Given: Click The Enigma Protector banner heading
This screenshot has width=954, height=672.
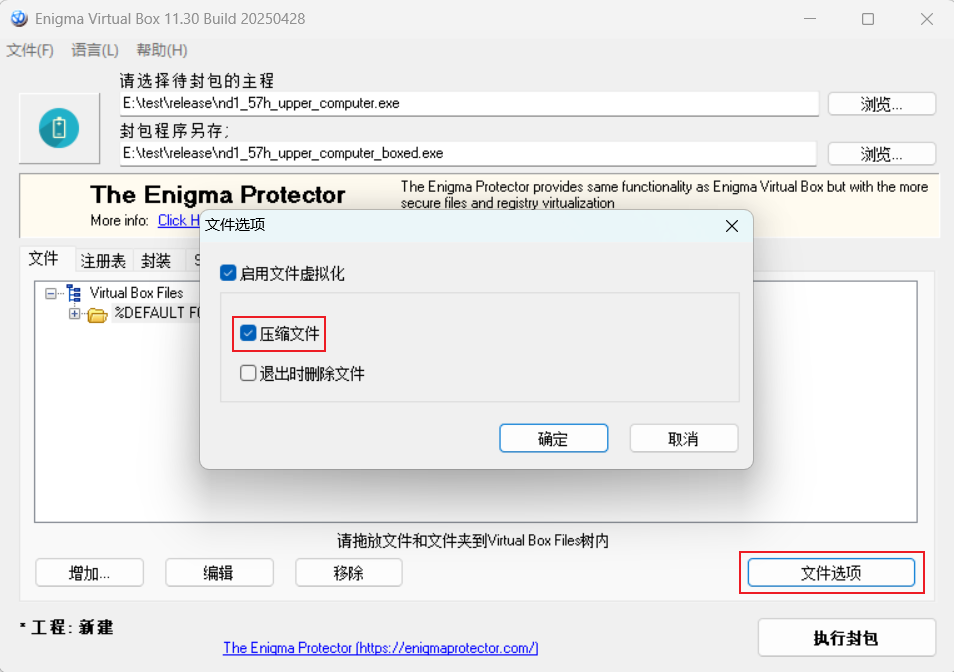Looking at the screenshot, I should [218, 195].
